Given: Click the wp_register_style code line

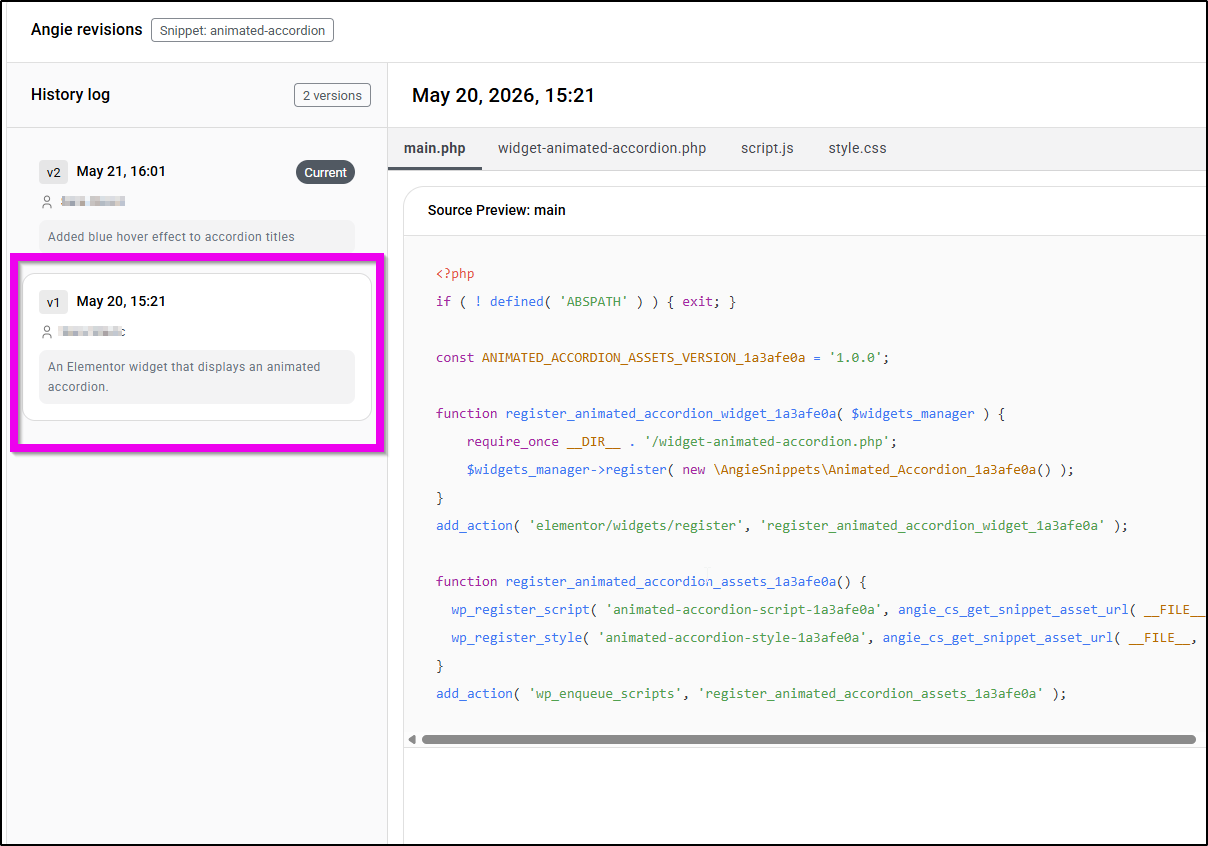Looking at the screenshot, I should click(824, 637).
